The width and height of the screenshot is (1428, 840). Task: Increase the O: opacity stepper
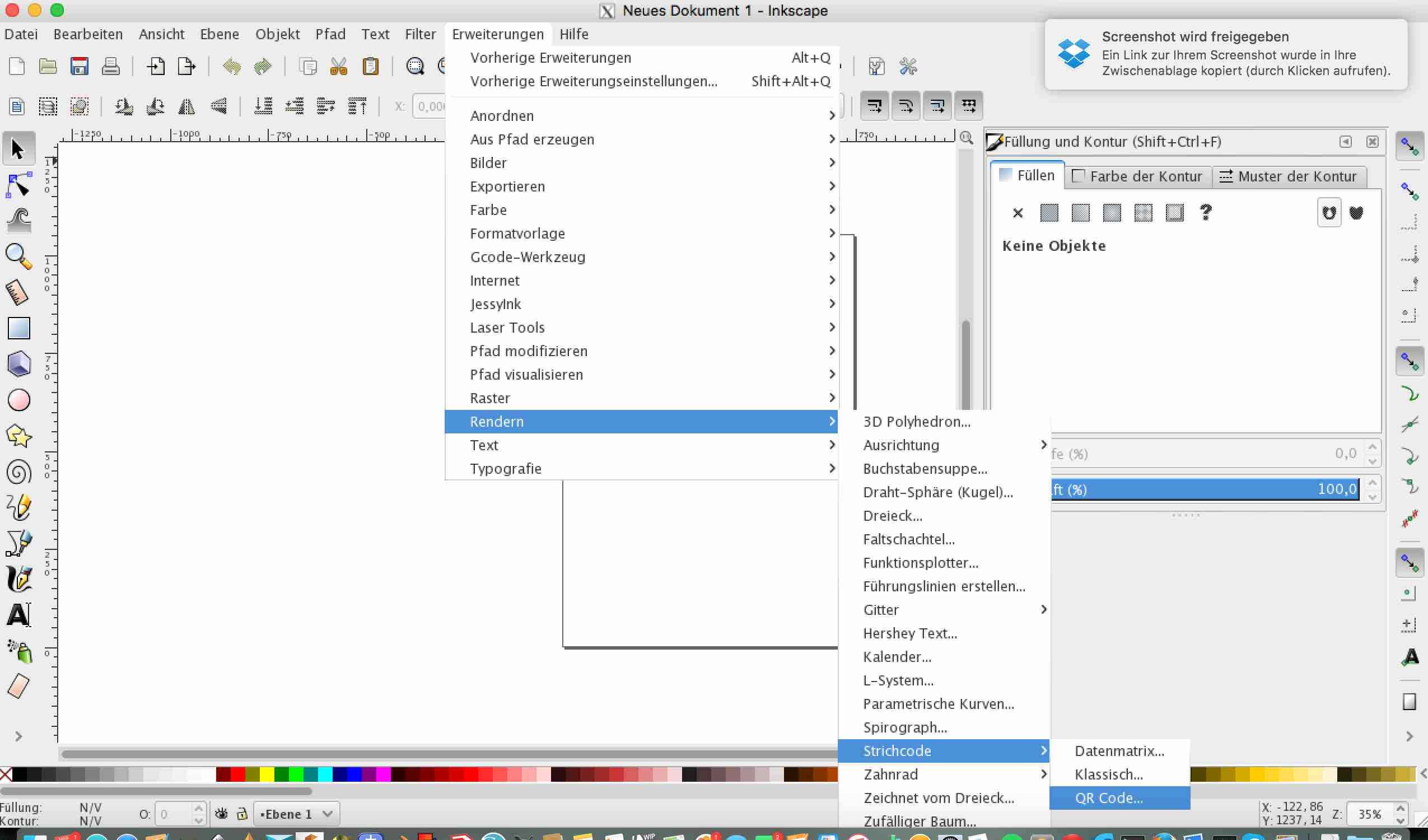[x=198, y=808]
